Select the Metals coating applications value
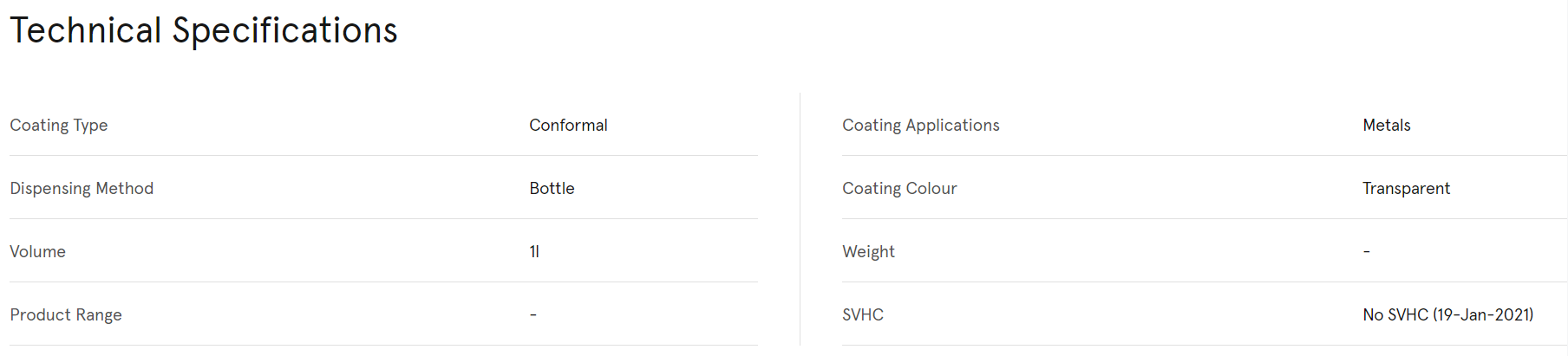The width and height of the screenshot is (1568, 356). 1386,126
